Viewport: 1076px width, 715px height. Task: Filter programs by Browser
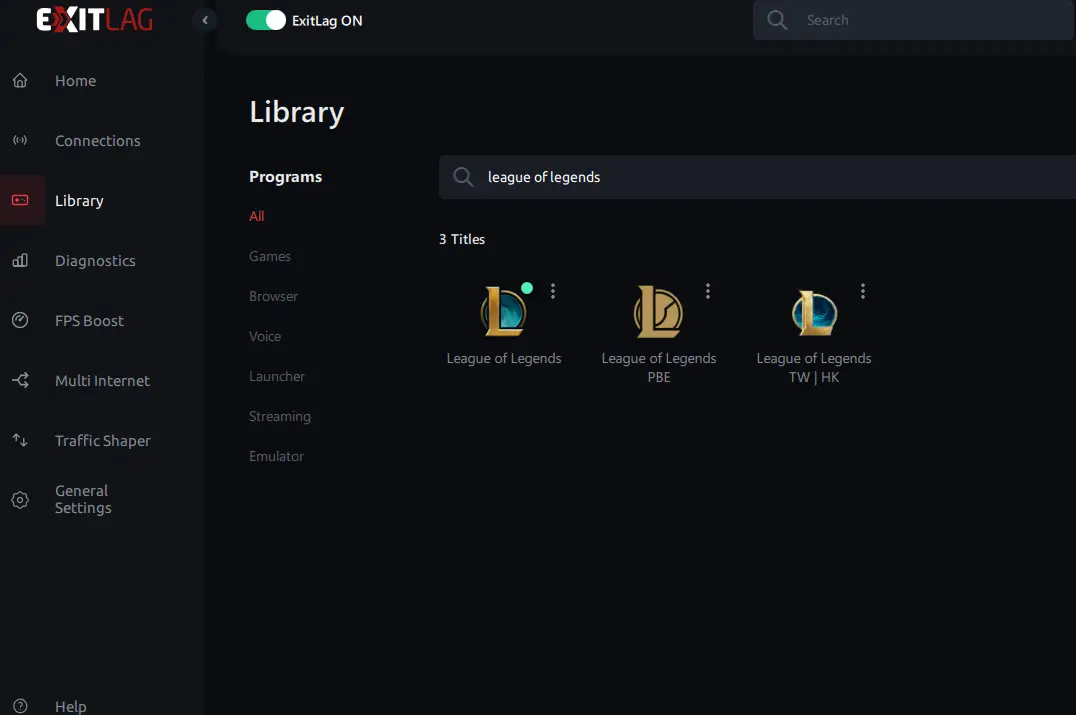273,296
